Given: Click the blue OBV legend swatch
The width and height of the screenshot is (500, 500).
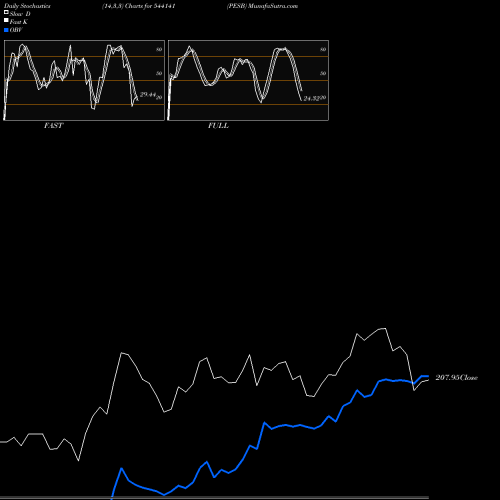Looking at the screenshot, I should pyautogui.click(x=6, y=30).
